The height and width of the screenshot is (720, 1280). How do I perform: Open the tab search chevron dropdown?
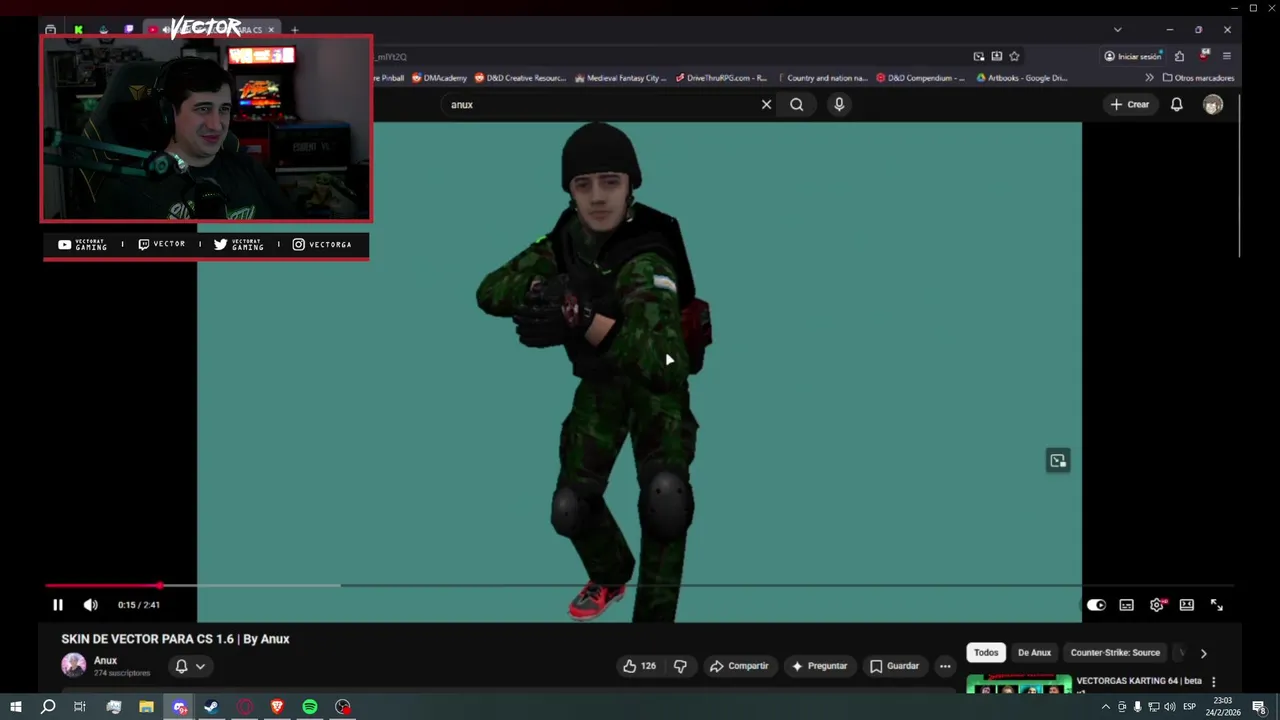tap(1118, 30)
